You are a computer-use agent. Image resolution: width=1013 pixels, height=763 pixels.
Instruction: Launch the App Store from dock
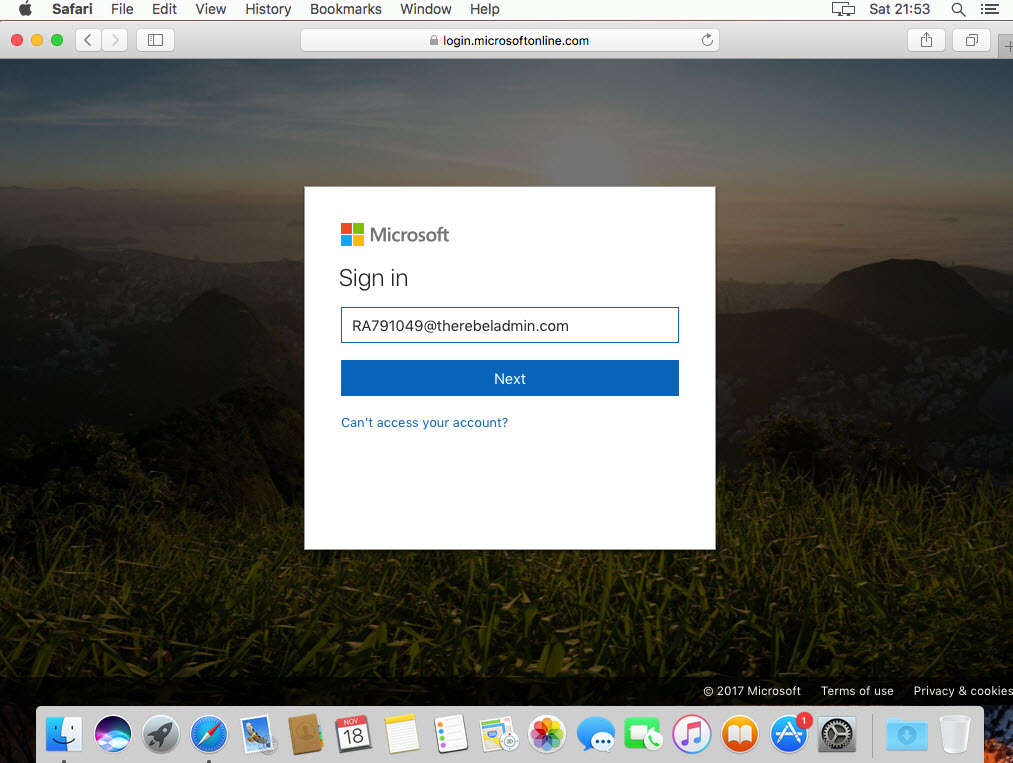coord(789,735)
